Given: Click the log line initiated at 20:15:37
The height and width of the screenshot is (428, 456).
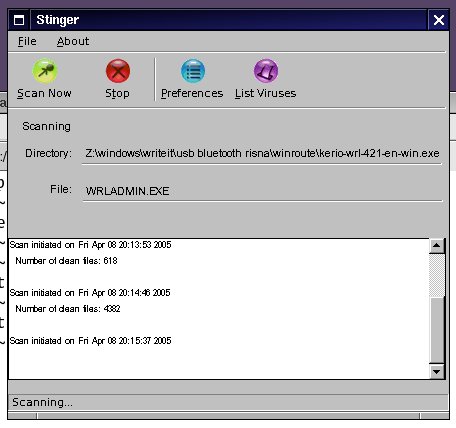Looking at the screenshot, I should pos(90,341).
